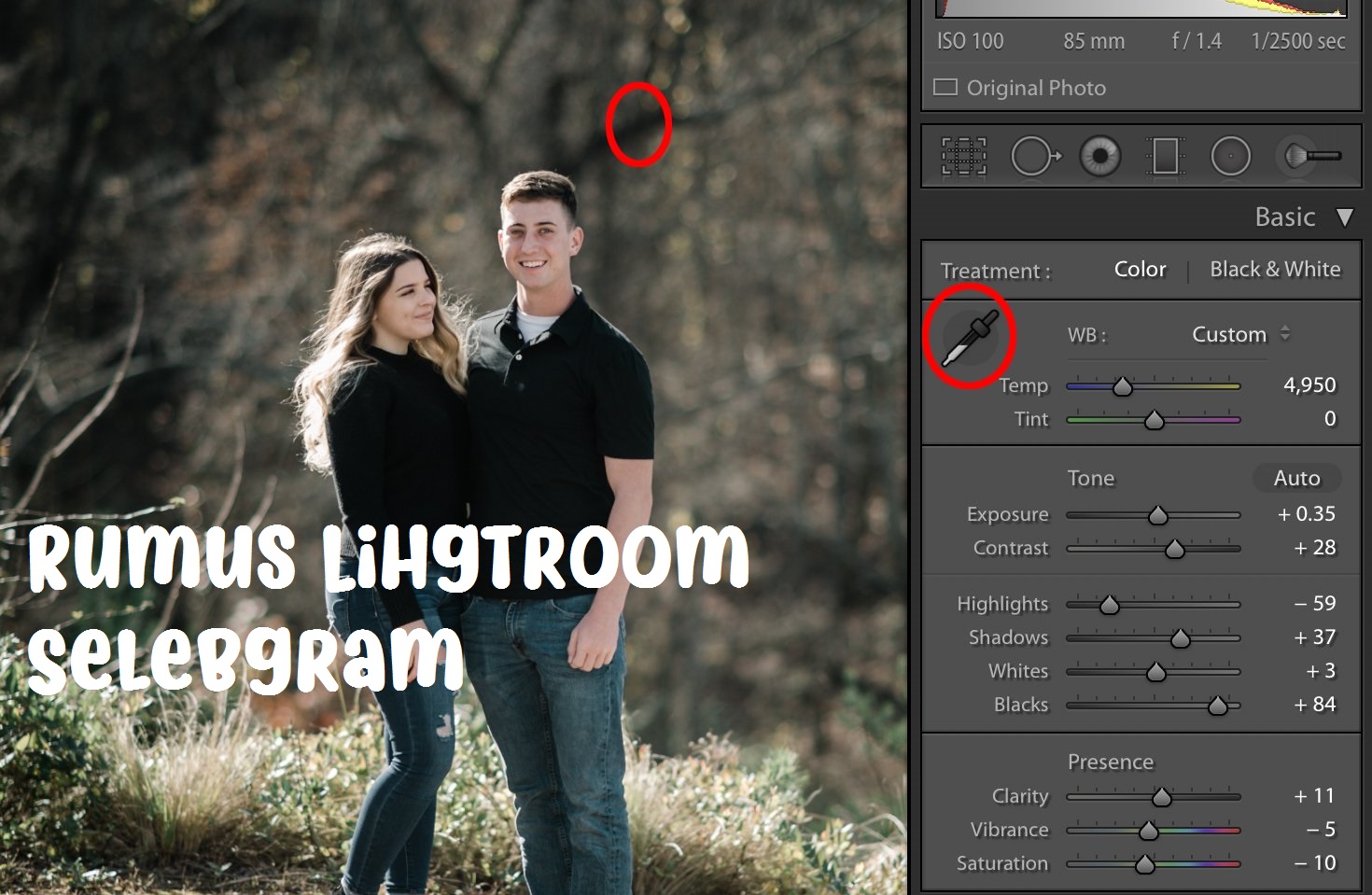This screenshot has height=895, width=1372.
Task: Select the Crop Overlay tool
Action: 963,156
